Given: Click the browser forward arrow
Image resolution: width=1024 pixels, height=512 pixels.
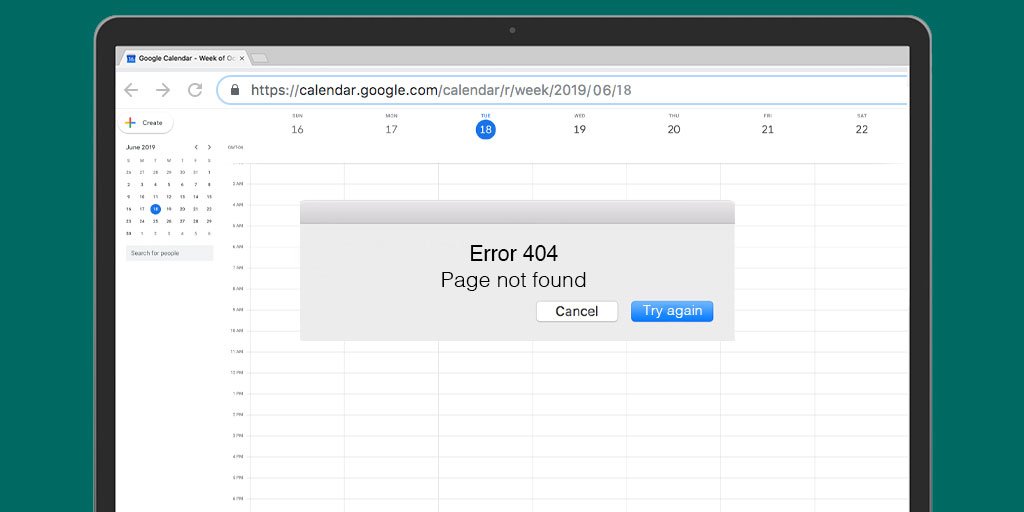Looking at the screenshot, I should 163,90.
